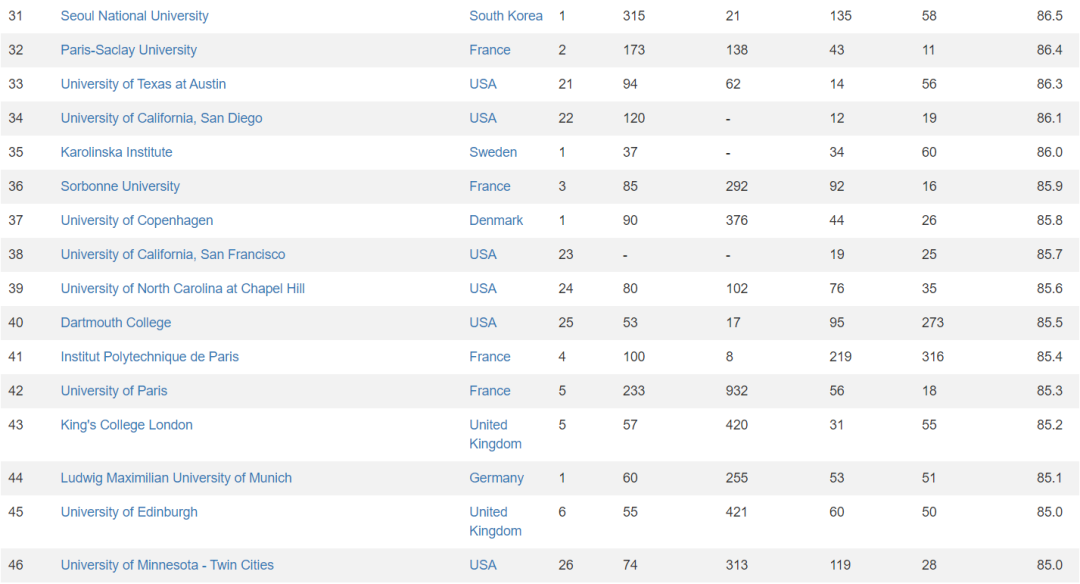Click the University of Paris link

point(114,390)
